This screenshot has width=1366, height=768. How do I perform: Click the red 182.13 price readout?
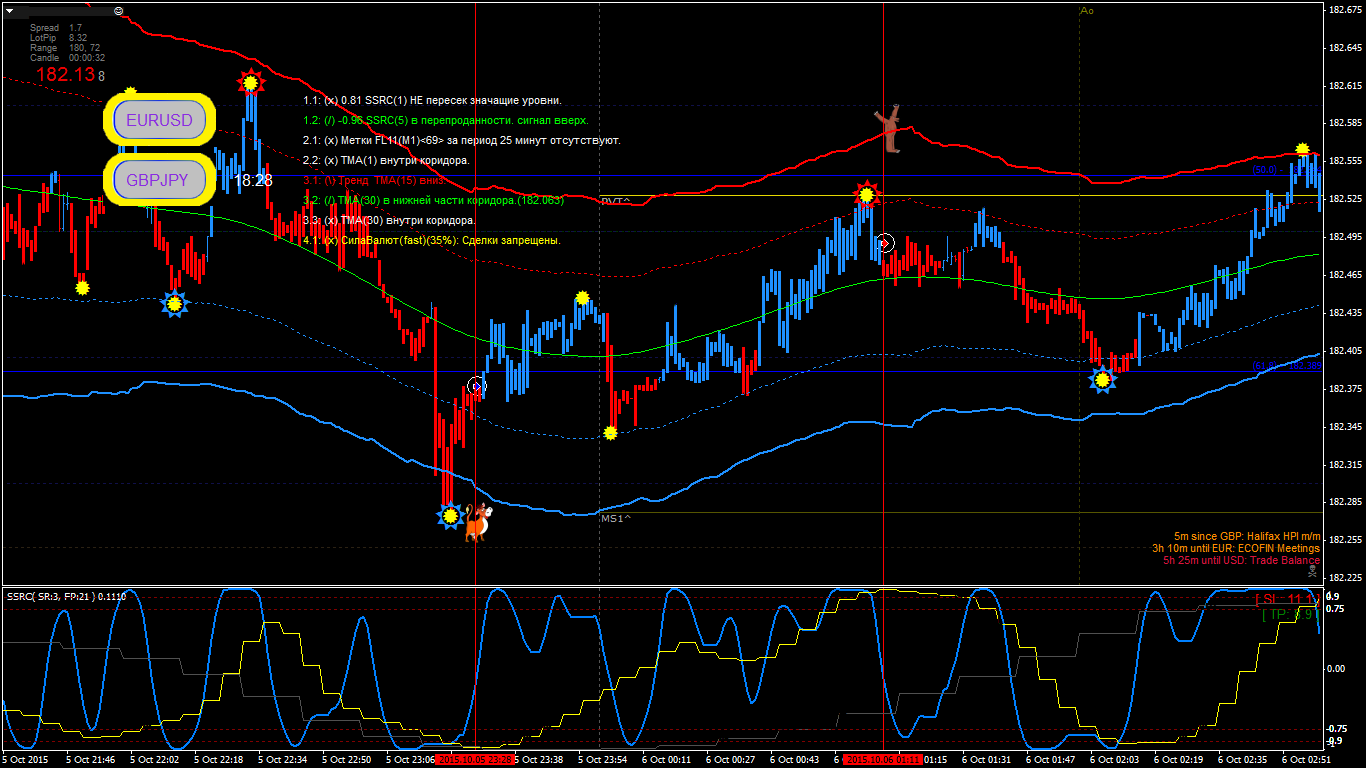(68, 75)
